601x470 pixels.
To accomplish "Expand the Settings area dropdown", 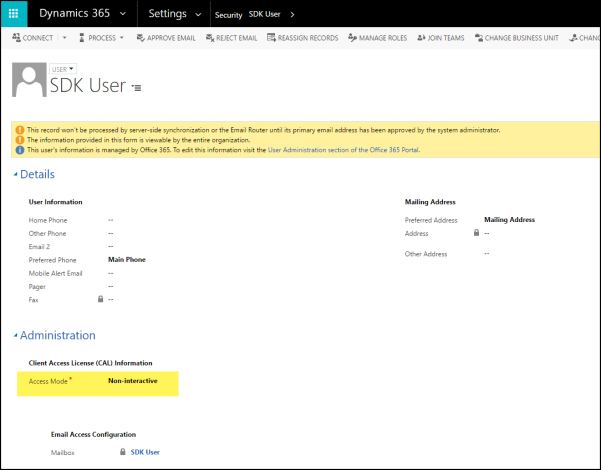I will tap(199, 15).
